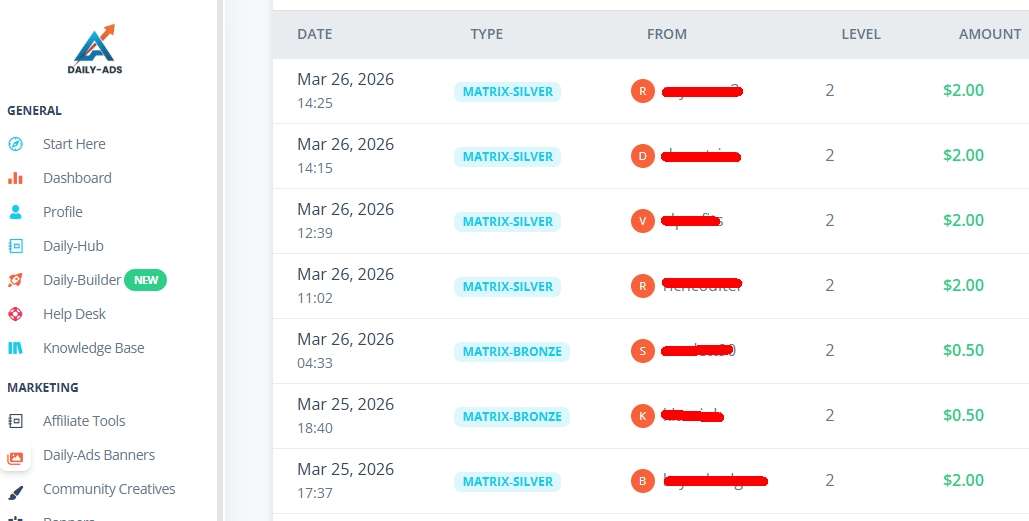Screen dimensions: 1029x521
Task: Open the Dashboard menu item
Action: [77, 178]
